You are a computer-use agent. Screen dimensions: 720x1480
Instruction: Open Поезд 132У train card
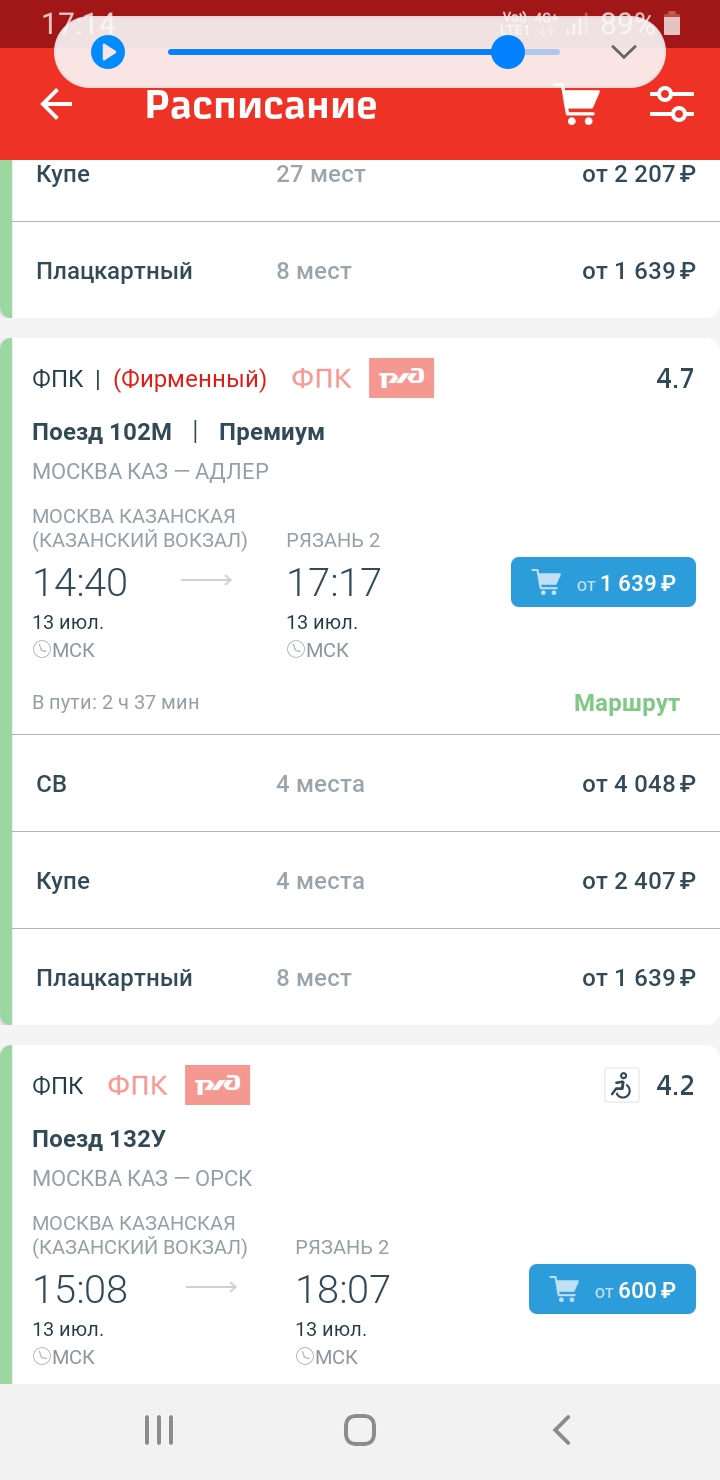pos(98,1139)
